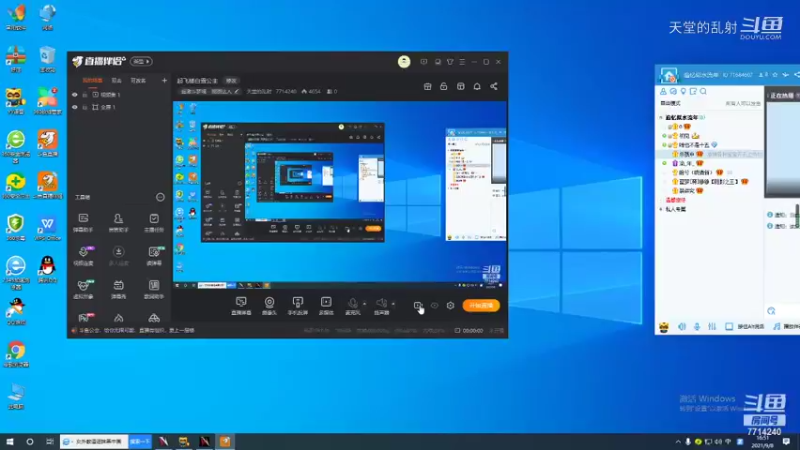Viewport: 800px width, 450px height.
Task: Add a multimedia (多媒体) source
Action: point(326,306)
